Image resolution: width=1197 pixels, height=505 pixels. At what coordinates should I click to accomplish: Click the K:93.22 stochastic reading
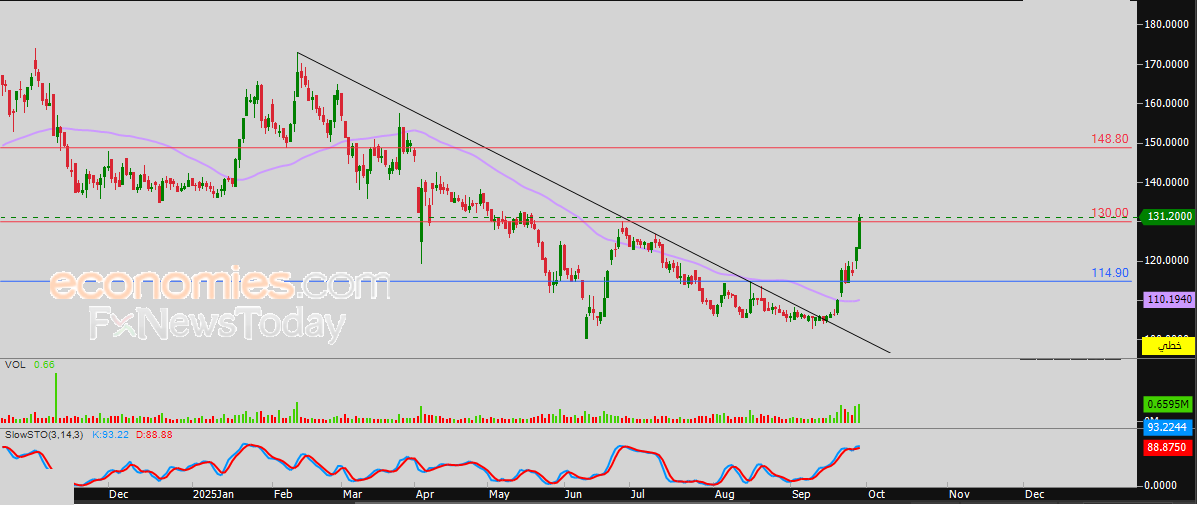111,434
